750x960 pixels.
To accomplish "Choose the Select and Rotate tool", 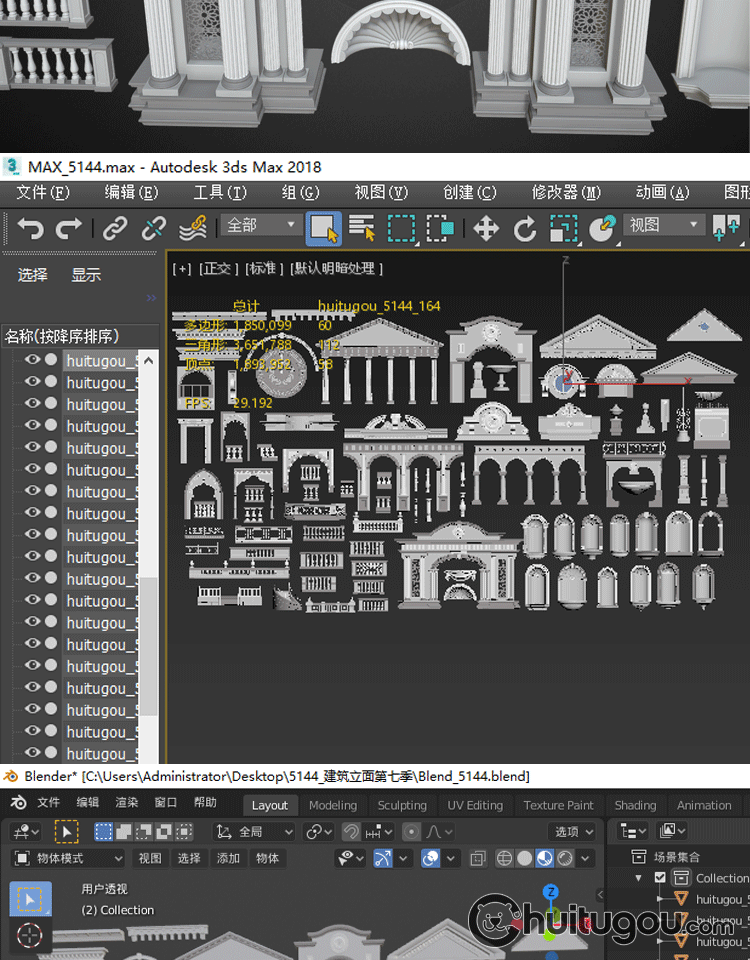I will tap(525, 228).
